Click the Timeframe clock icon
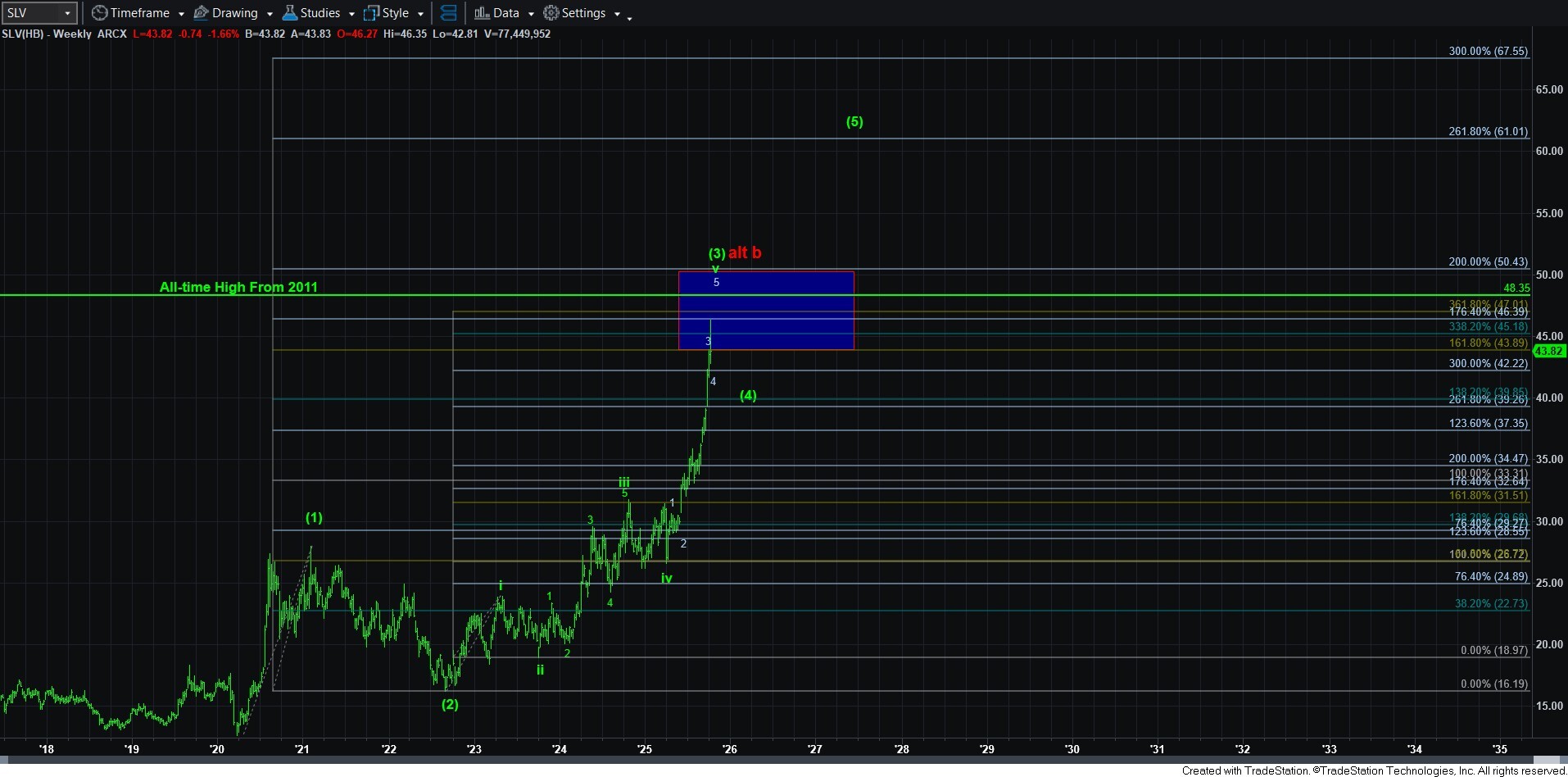Viewport: 1568px width, 777px height. click(x=99, y=13)
